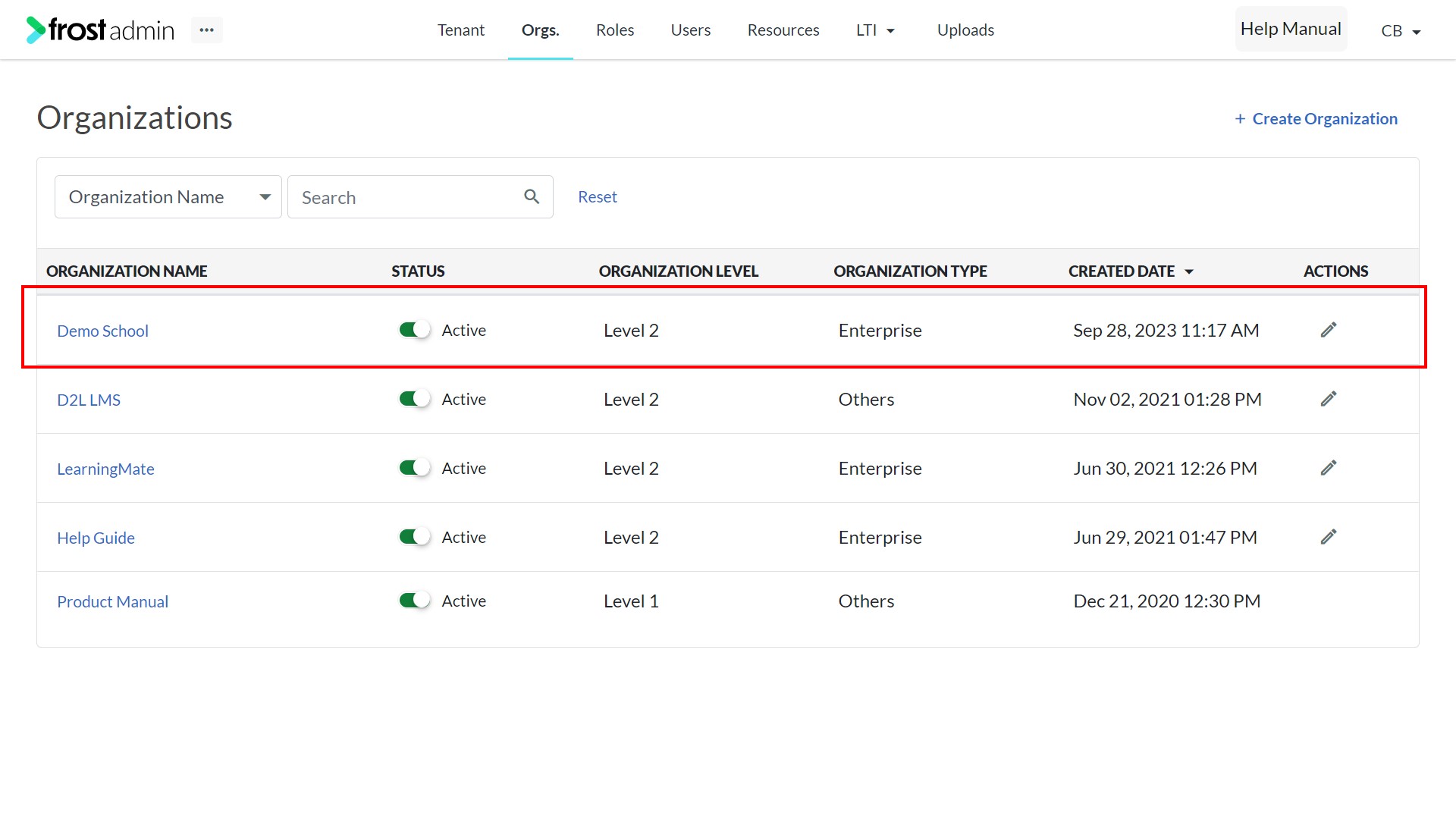The height and width of the screenshot is (819, 1456).
Task: Go to the Tenant tab
Action: (x=461, y=30)
